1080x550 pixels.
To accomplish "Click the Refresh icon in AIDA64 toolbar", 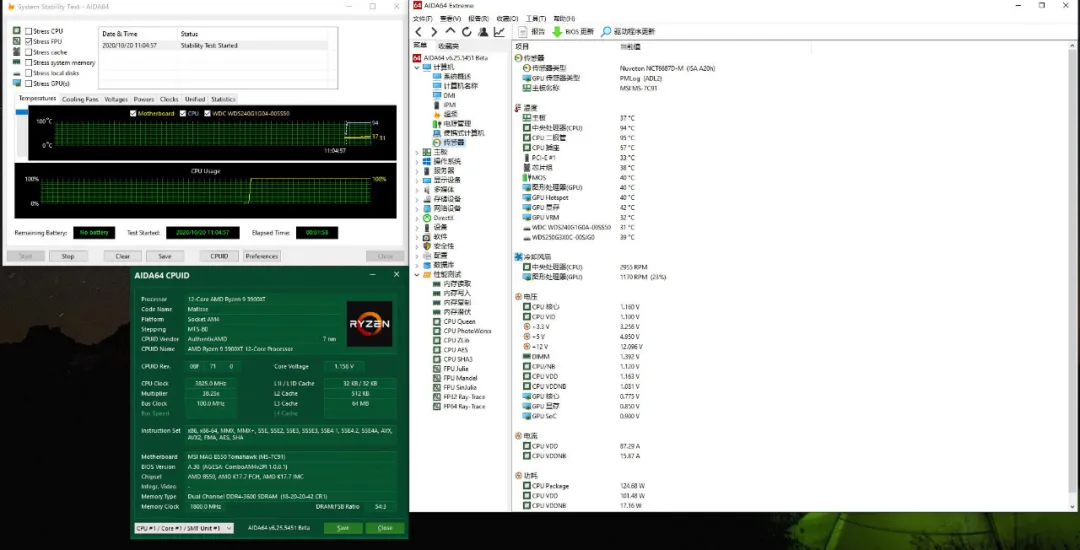I will [468, 32].
